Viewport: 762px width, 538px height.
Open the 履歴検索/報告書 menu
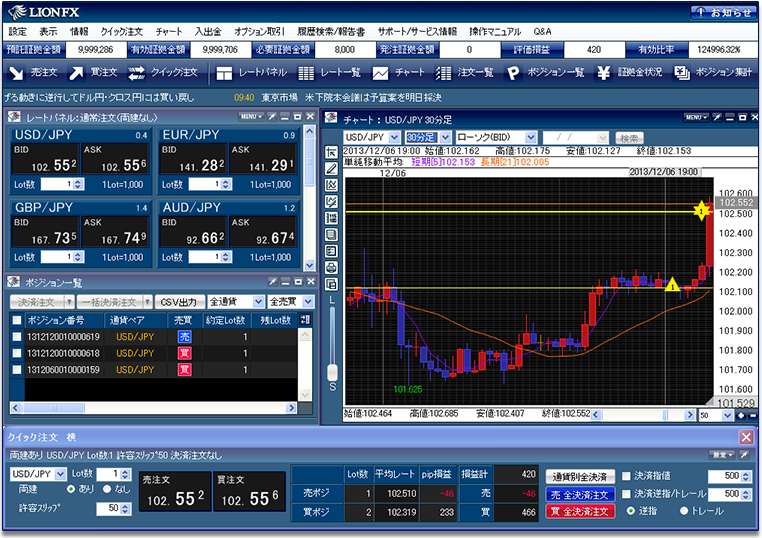pos(331,32)
